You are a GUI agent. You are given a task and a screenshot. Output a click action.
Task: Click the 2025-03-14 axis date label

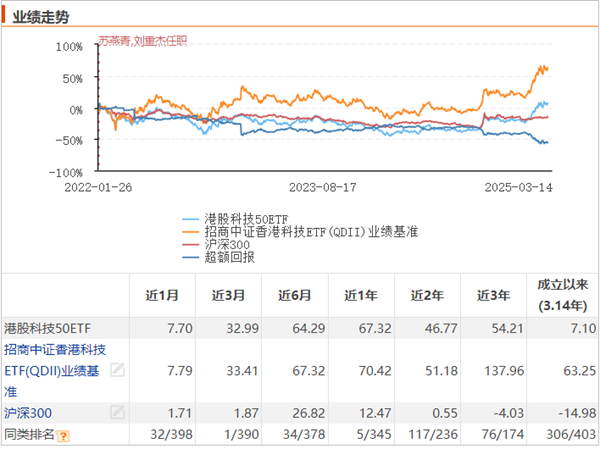[x=518, y=187]
